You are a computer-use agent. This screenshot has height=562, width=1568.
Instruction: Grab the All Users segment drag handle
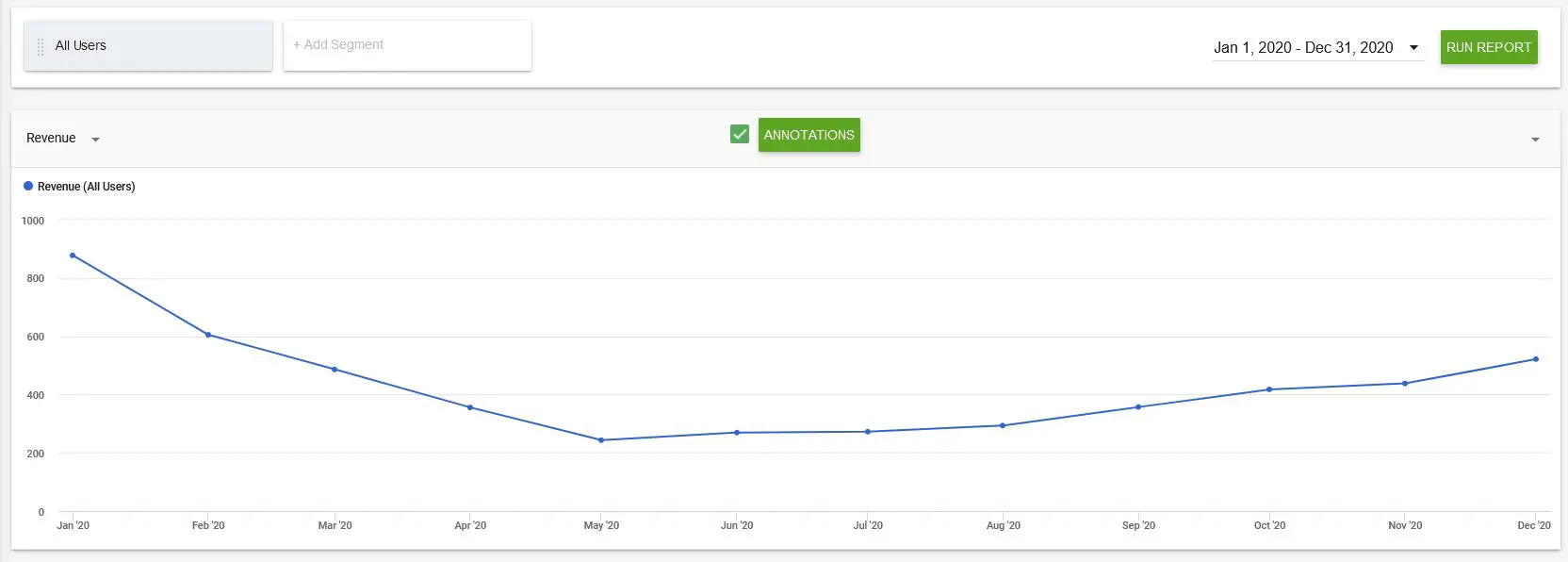(41, 46)
